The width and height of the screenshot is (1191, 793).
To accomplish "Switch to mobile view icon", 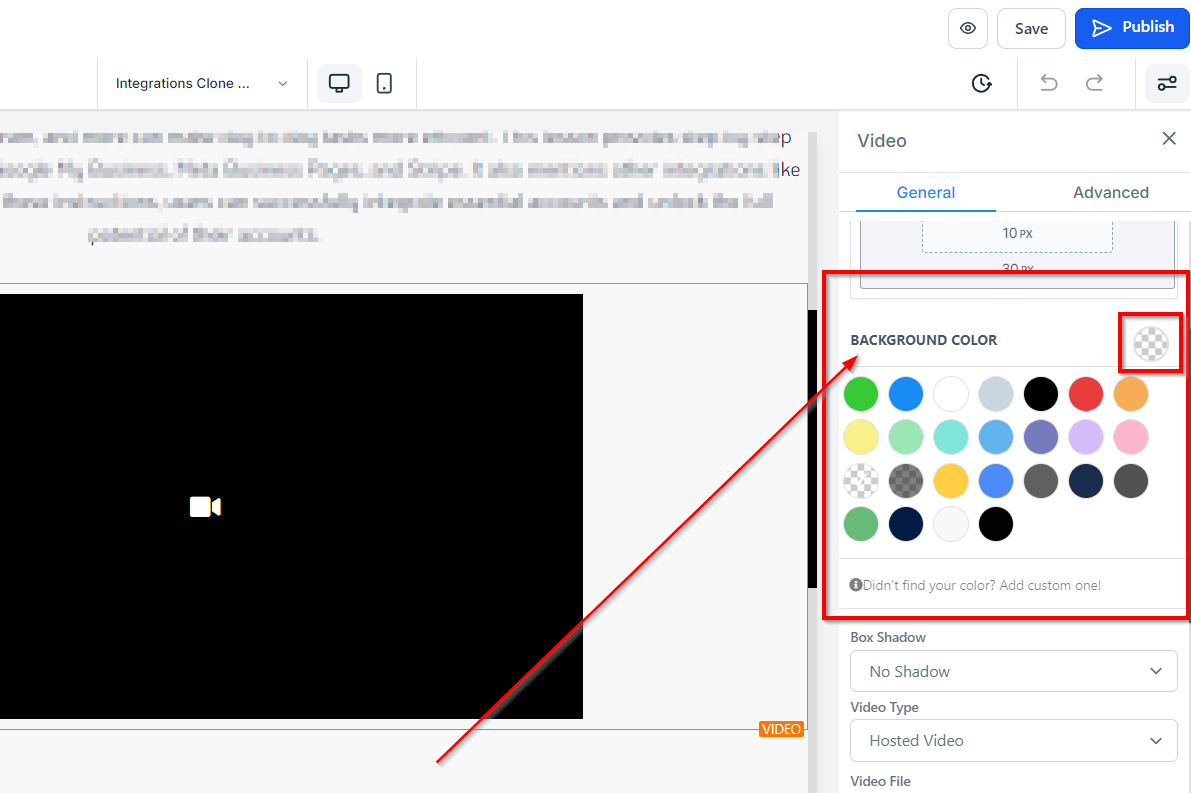I will point(384,83).
